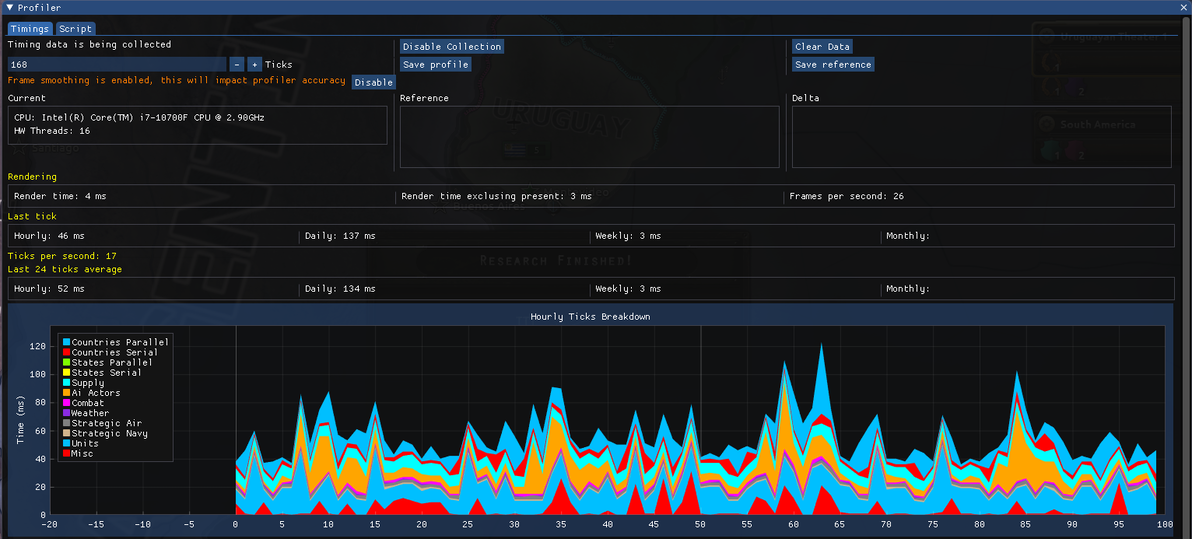
Task: Hide the Ai Actors legend series
Action: tap(66, 393)
